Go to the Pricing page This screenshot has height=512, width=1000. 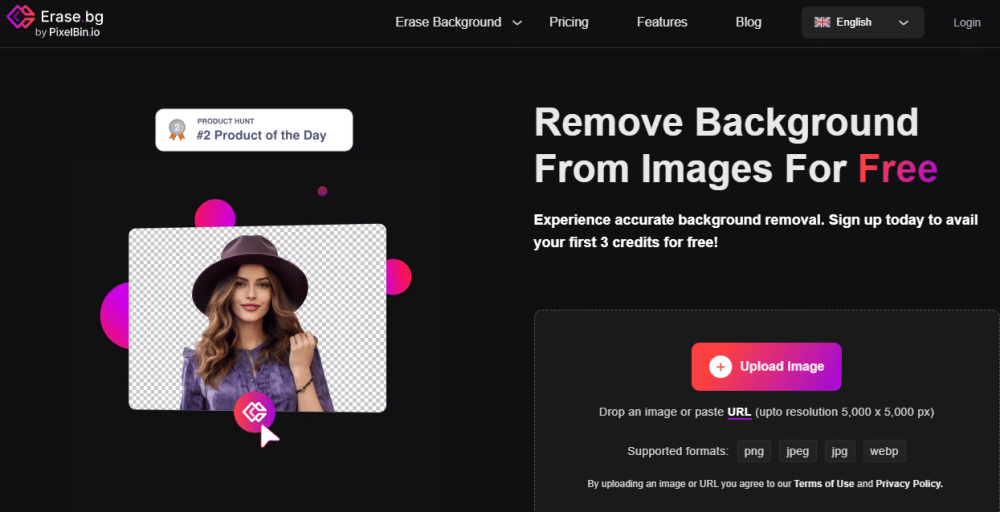click(569, 22)
